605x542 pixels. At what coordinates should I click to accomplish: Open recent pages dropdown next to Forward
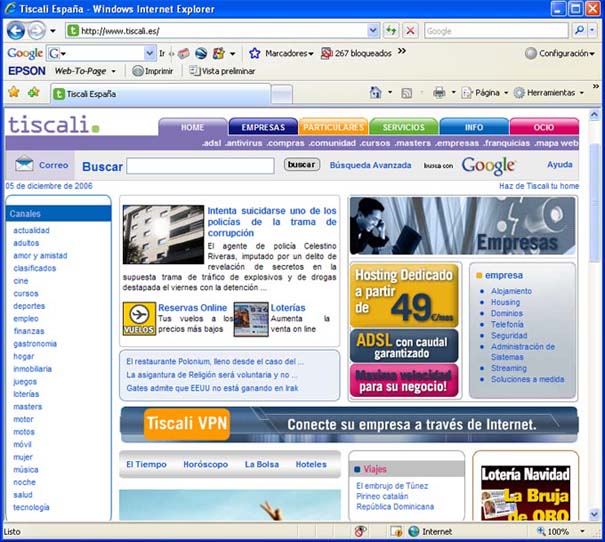click(53, 31)
